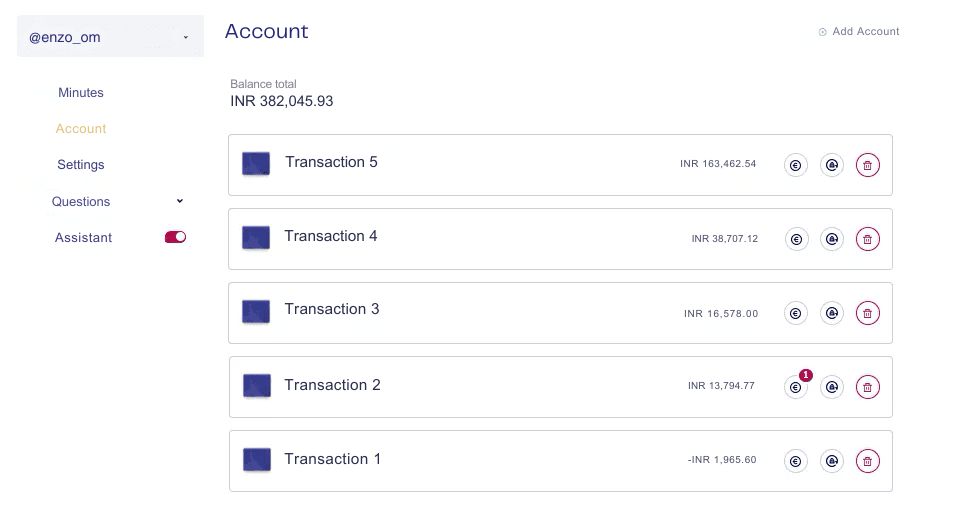Delete Transaction 3 with trash icon
The image size is (970, 513).
coord(867,313)
